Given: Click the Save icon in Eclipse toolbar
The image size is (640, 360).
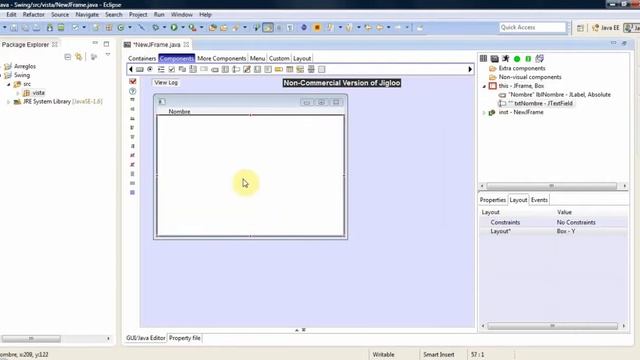Looking at the screenshot, I should [14, 28].
